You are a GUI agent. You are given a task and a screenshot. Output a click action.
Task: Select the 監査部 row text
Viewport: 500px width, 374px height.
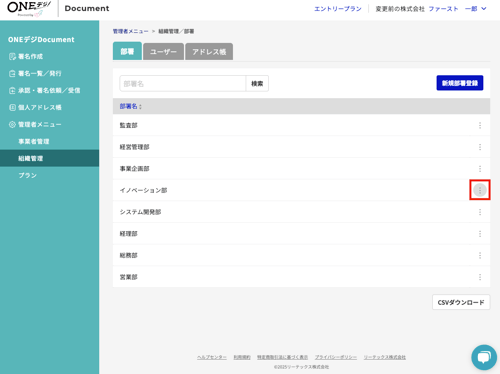pos(128,125)
